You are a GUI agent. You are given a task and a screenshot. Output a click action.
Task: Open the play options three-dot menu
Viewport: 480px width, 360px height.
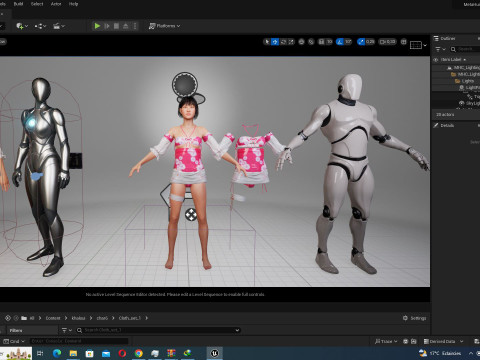[x=135, y=26]
